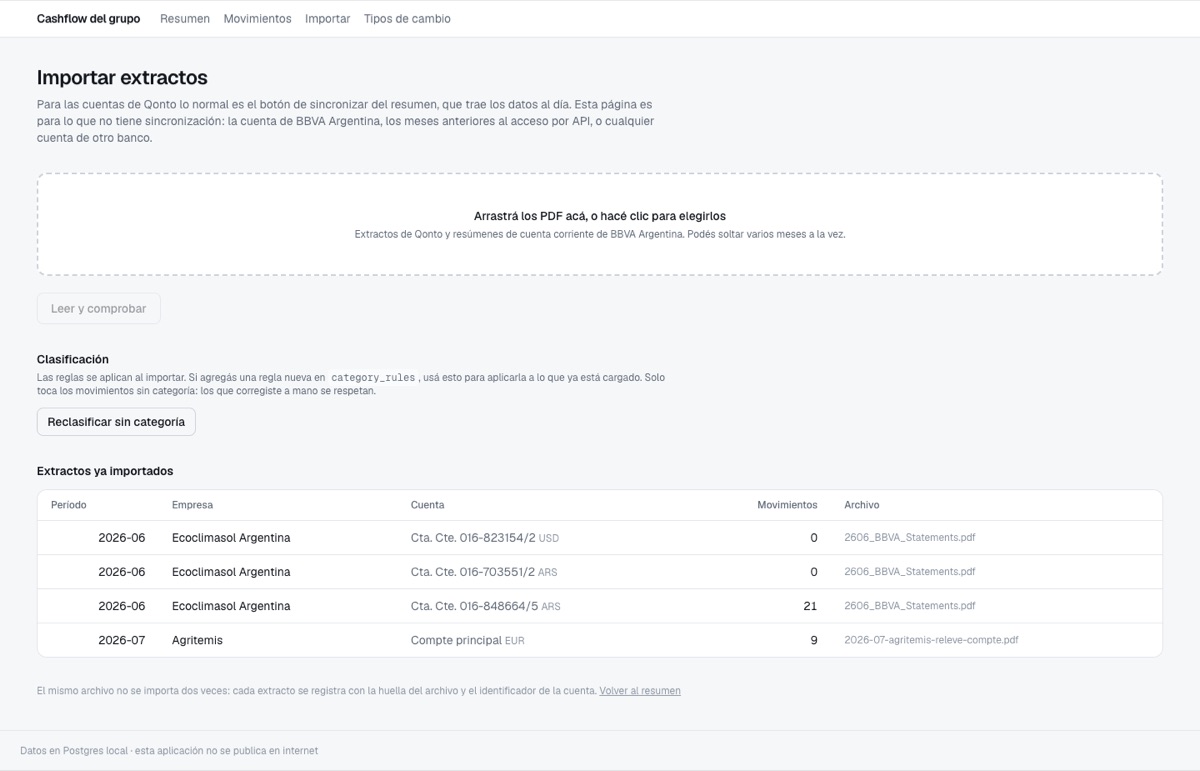This screenshot has width=1200, height=771.
Task: Click the Período column header
Action: 69,505
